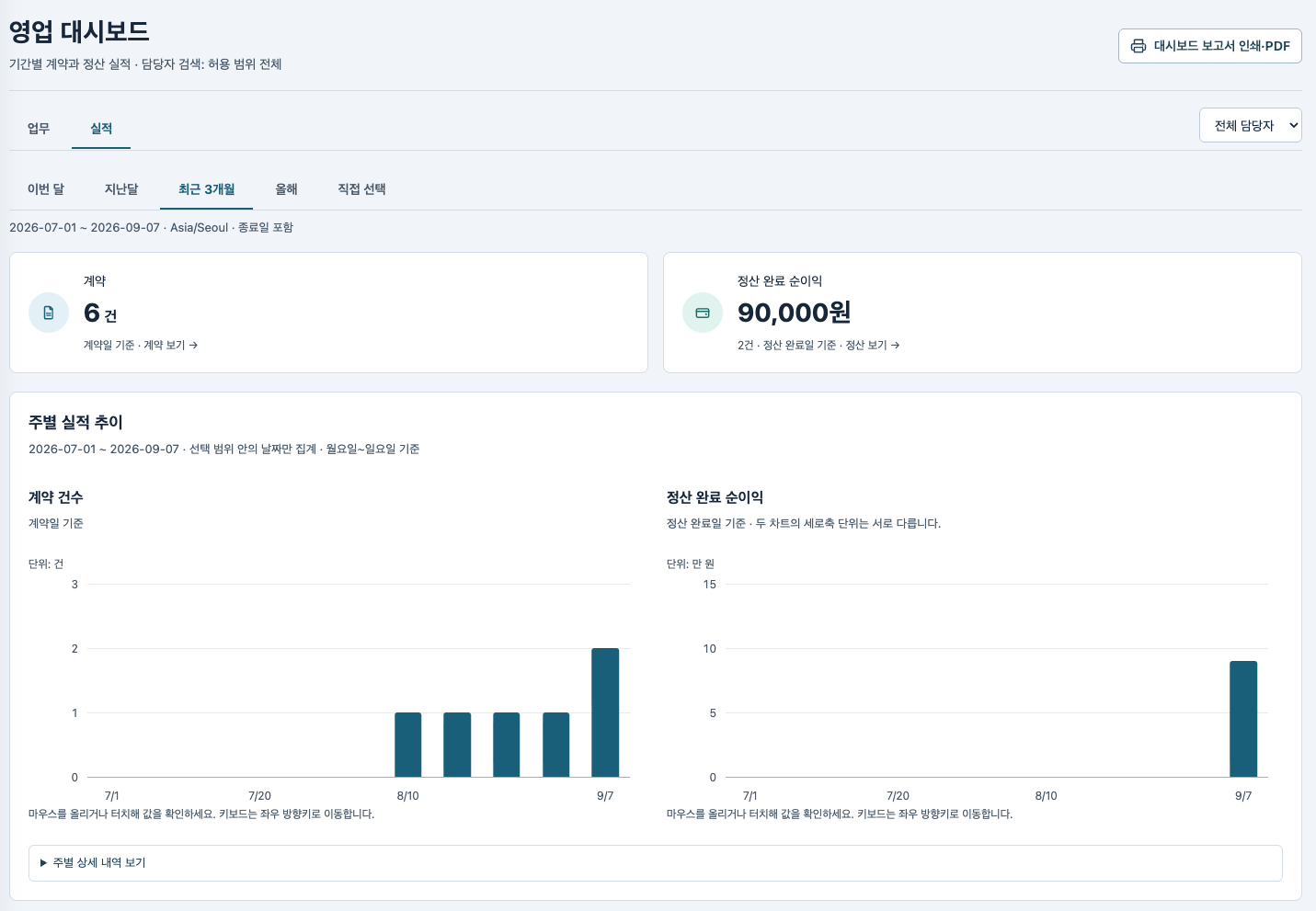Select the 실적 tab
Image resolution: width=1316 pixels, height=911 pixels.
pos(101,129)
